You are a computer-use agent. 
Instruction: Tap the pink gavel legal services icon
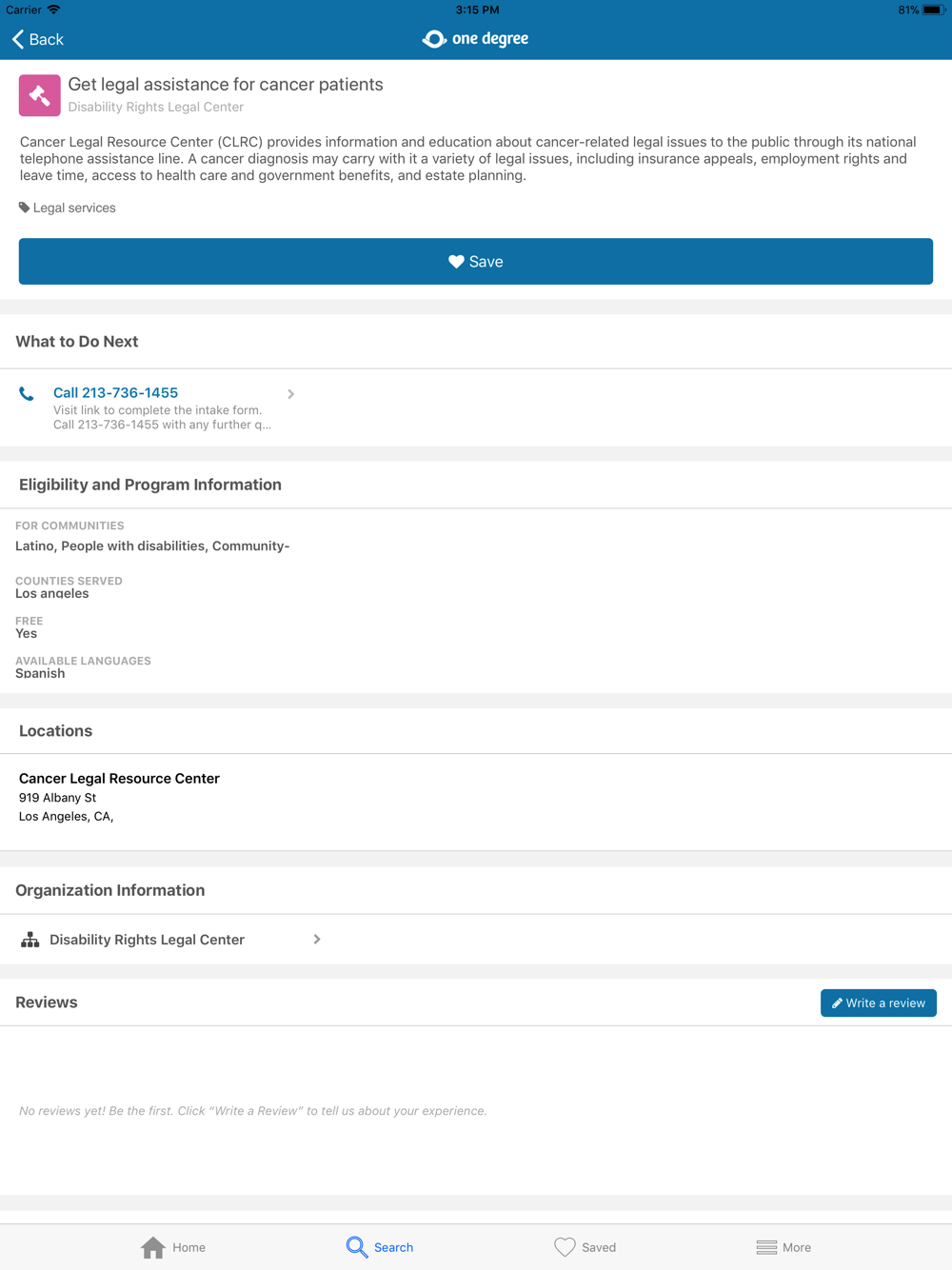coord(40,95)
